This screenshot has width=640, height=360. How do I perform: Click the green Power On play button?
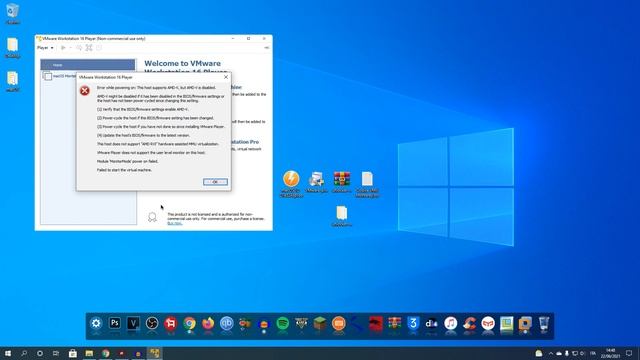coord(63,48)
